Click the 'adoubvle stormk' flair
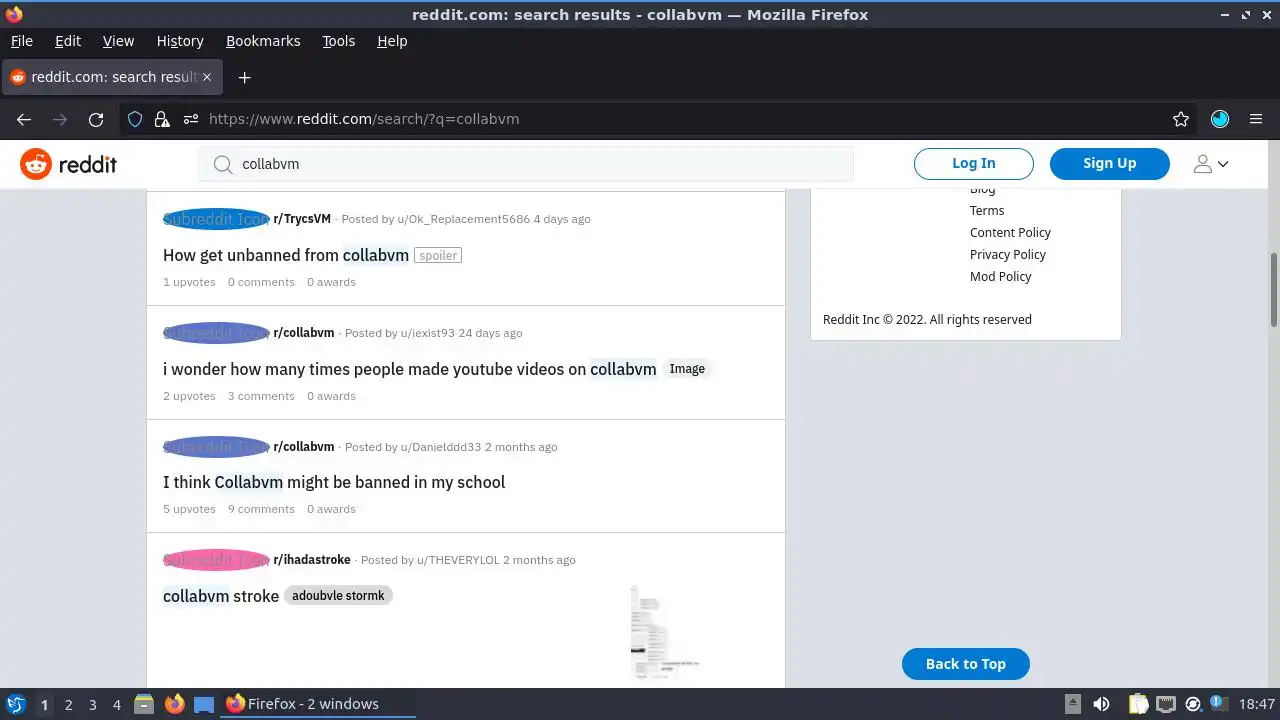The height and width of the screenshot is (720, 1280). [338, 596]
